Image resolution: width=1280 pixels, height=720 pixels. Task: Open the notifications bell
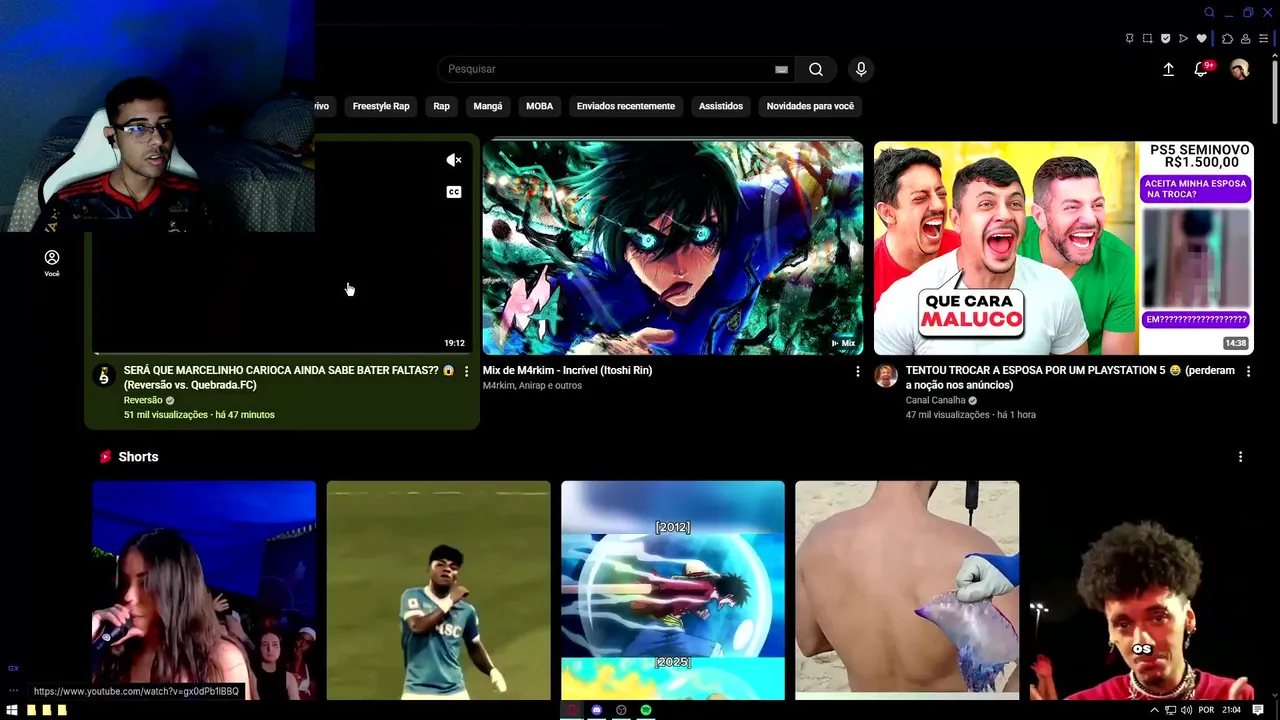[x=1201, y=69]
